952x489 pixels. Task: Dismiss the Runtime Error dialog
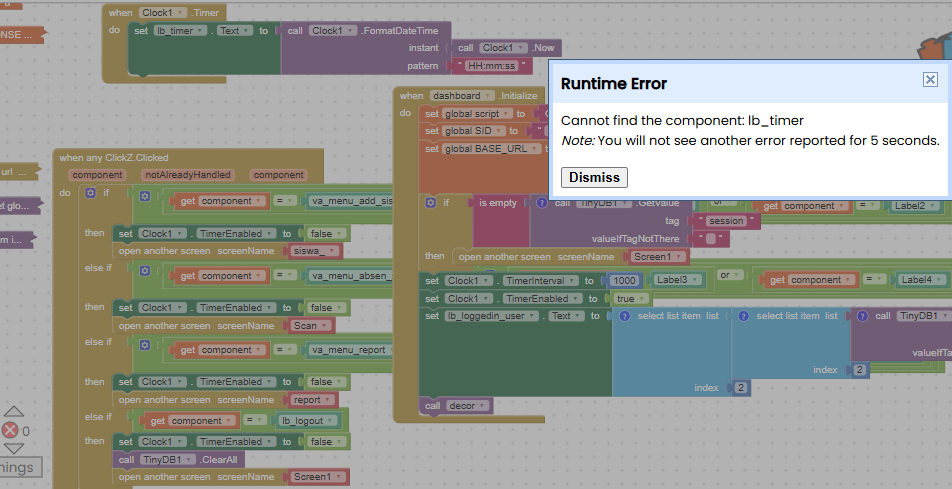[594, 177]
